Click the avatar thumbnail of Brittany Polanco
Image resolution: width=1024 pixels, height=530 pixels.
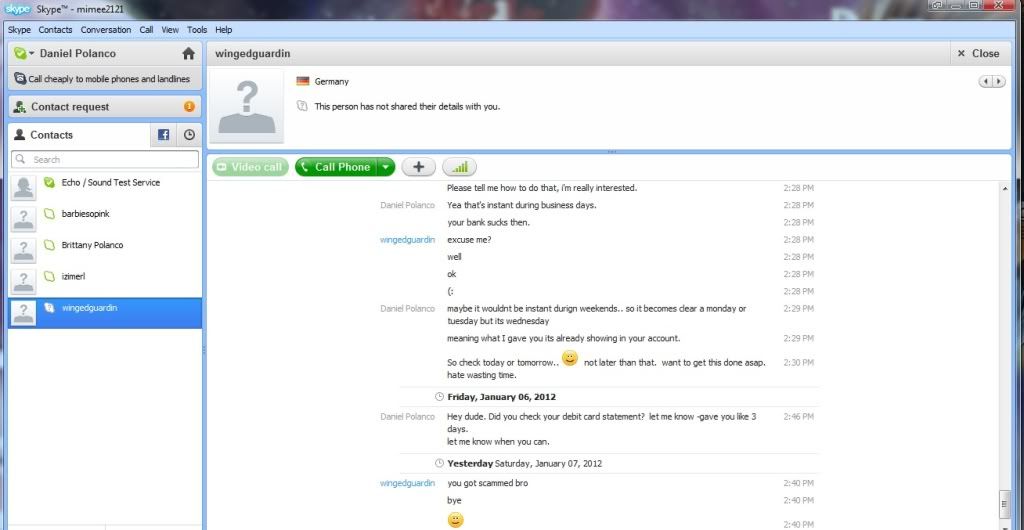(24, 251)
